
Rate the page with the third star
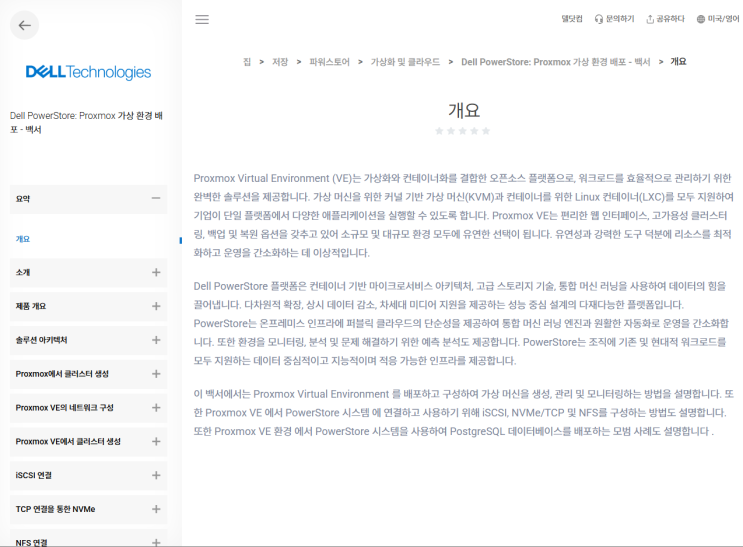[x=462, y=131]
